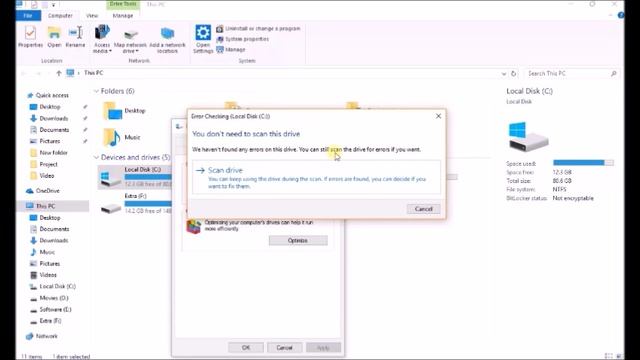Image resolution: width=640 pixels, height=360 pixels.
Task: Select the Drive Tools contextual tab
Action: pos(123,4)
